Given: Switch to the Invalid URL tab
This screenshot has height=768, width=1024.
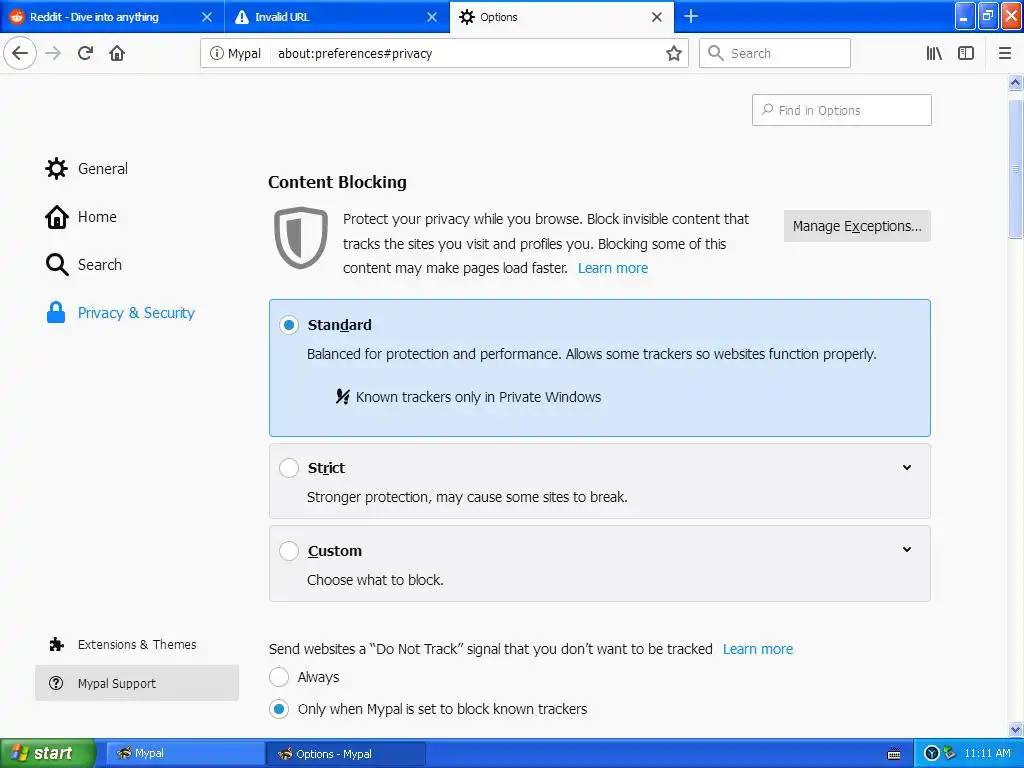Looking at the screenshot, I should 337,17.
